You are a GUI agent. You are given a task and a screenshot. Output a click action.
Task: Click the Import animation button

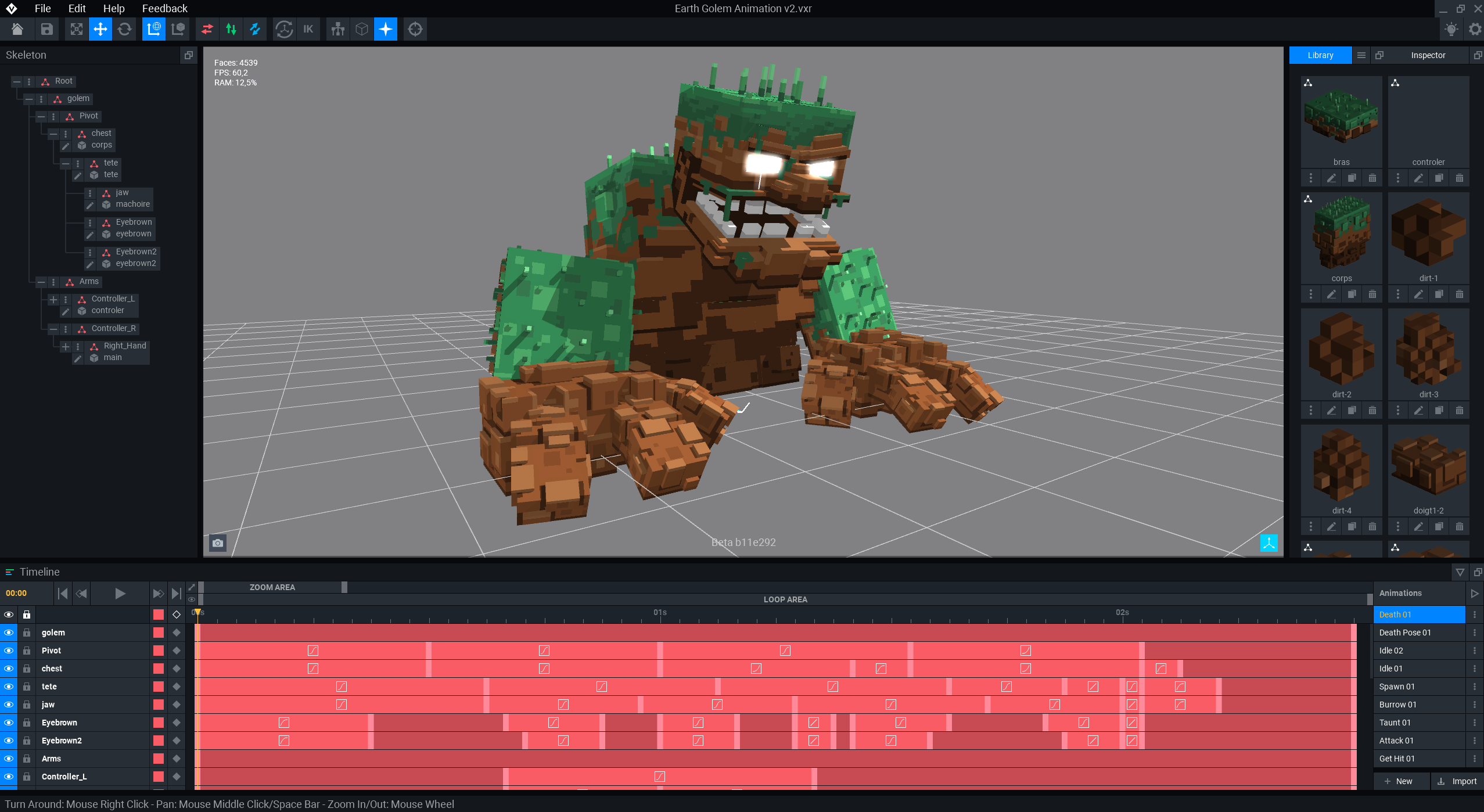(1457, 781)
